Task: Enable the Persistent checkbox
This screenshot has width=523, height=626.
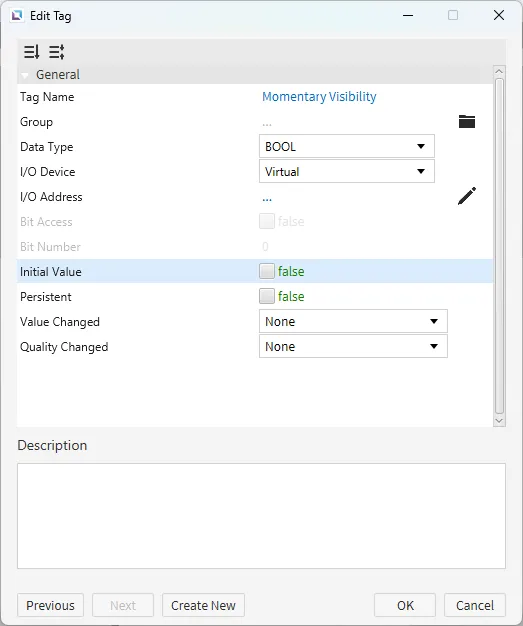Action: coord(267,296)
